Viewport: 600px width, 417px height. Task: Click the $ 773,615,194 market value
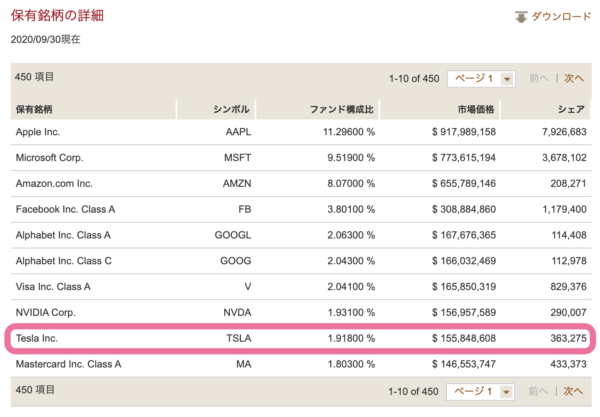click(464, 158)
